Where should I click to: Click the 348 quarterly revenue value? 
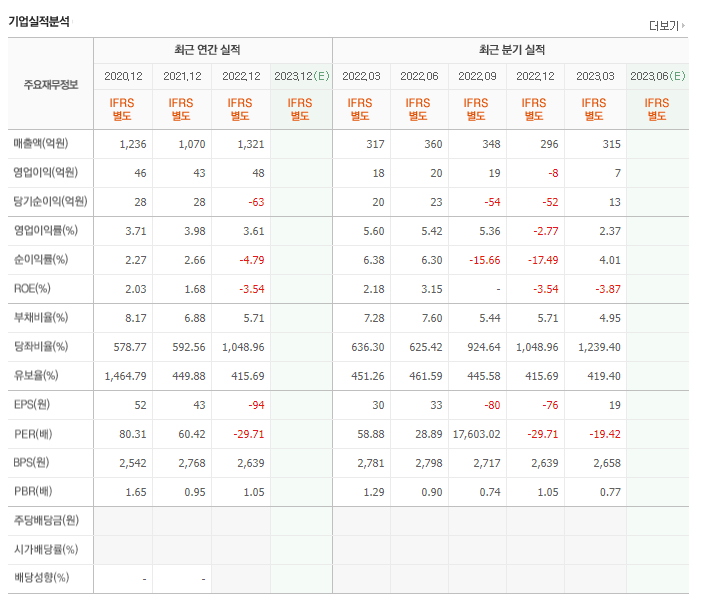(x=491, y=144)
